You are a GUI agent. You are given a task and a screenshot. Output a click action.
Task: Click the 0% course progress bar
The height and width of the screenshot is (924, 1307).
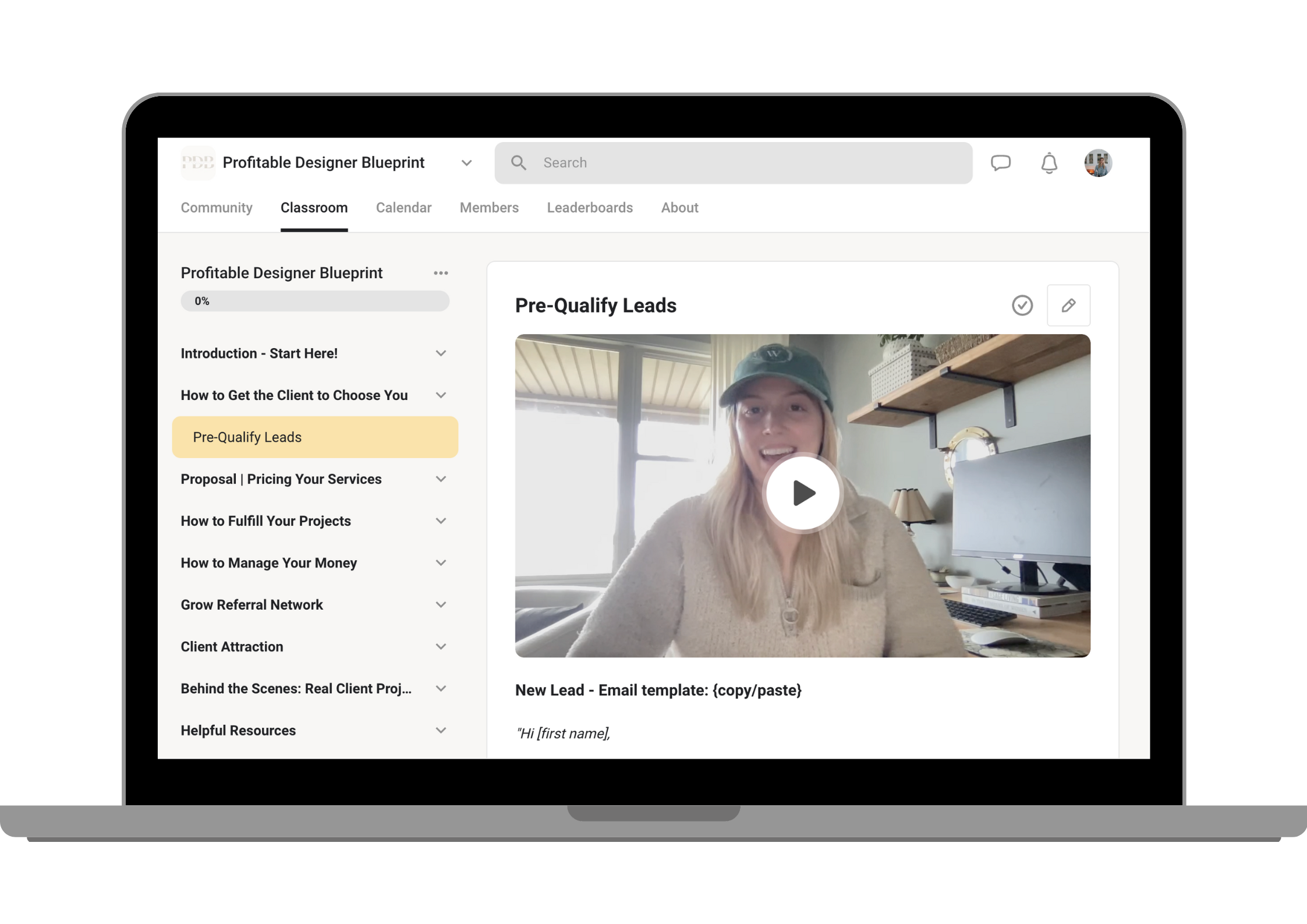coord(314,301)
